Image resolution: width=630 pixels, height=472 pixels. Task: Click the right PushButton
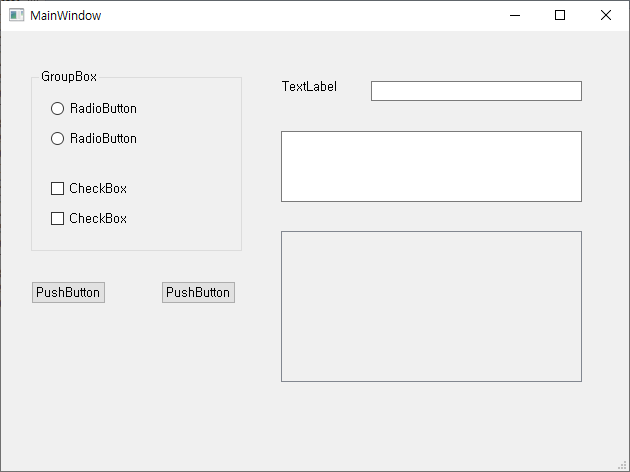click(198, 292)
